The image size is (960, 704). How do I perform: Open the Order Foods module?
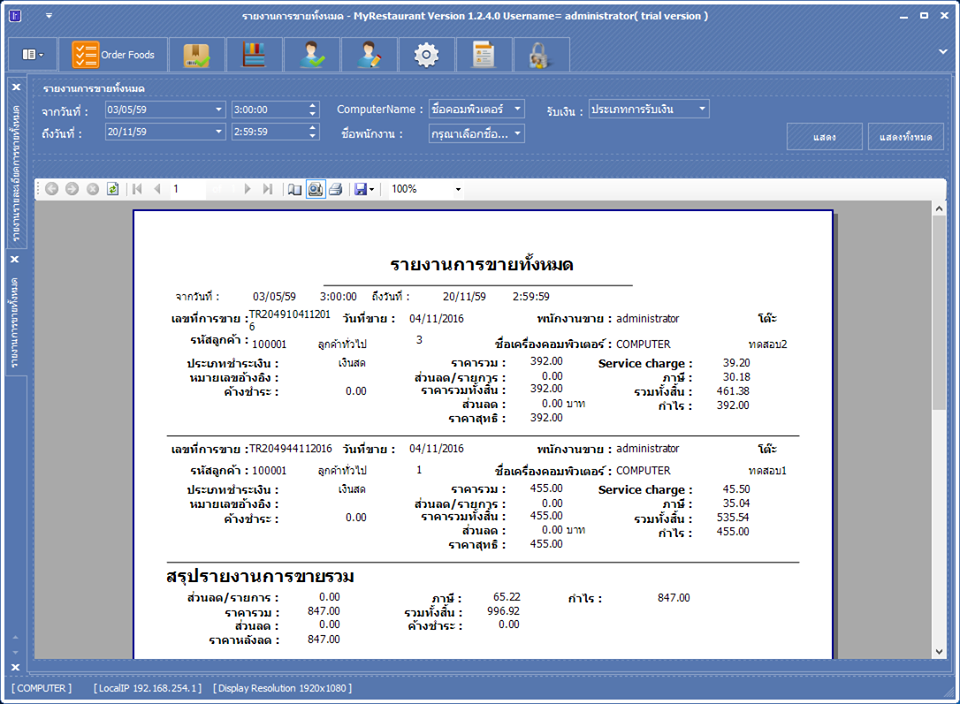pos(113,54)
